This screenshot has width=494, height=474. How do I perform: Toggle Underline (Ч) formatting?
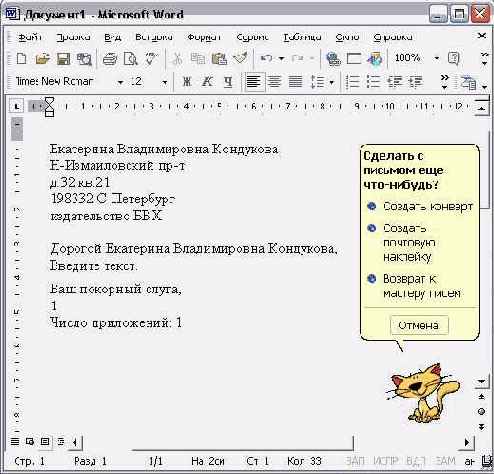point(228,81)
